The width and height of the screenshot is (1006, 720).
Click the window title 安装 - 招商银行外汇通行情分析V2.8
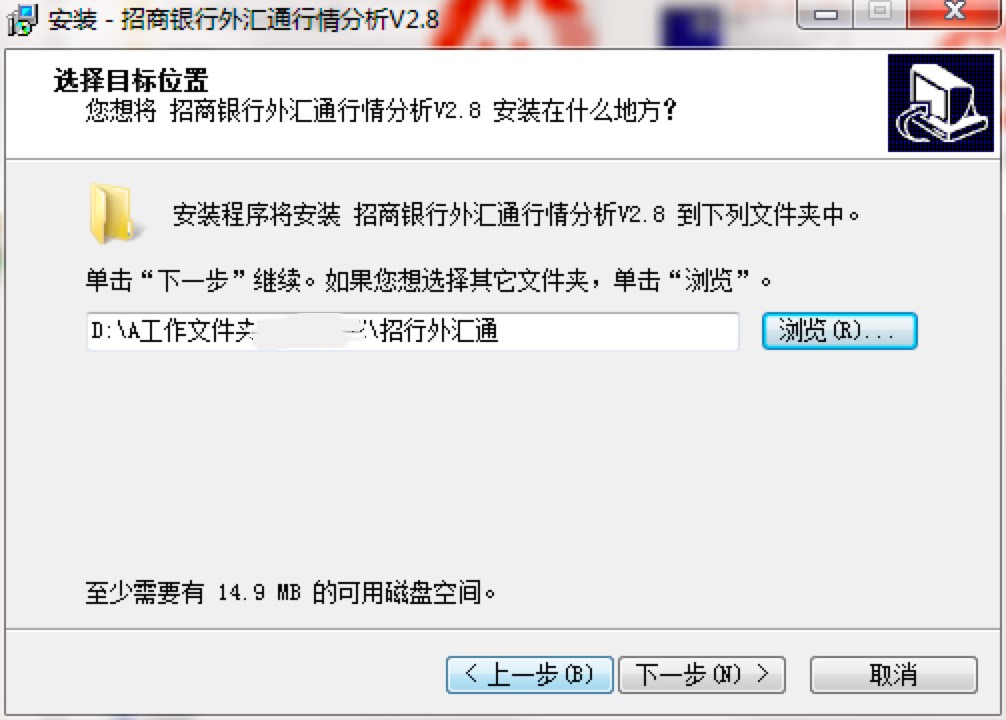(x=244, y=19)
